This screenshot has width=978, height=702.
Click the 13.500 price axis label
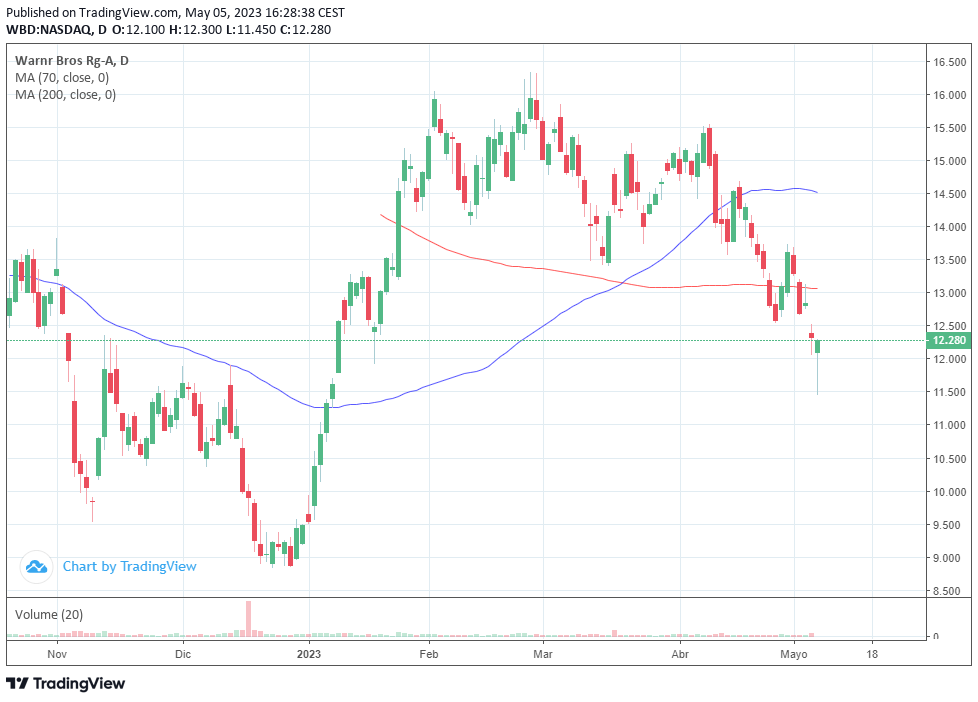pos(949,260)
